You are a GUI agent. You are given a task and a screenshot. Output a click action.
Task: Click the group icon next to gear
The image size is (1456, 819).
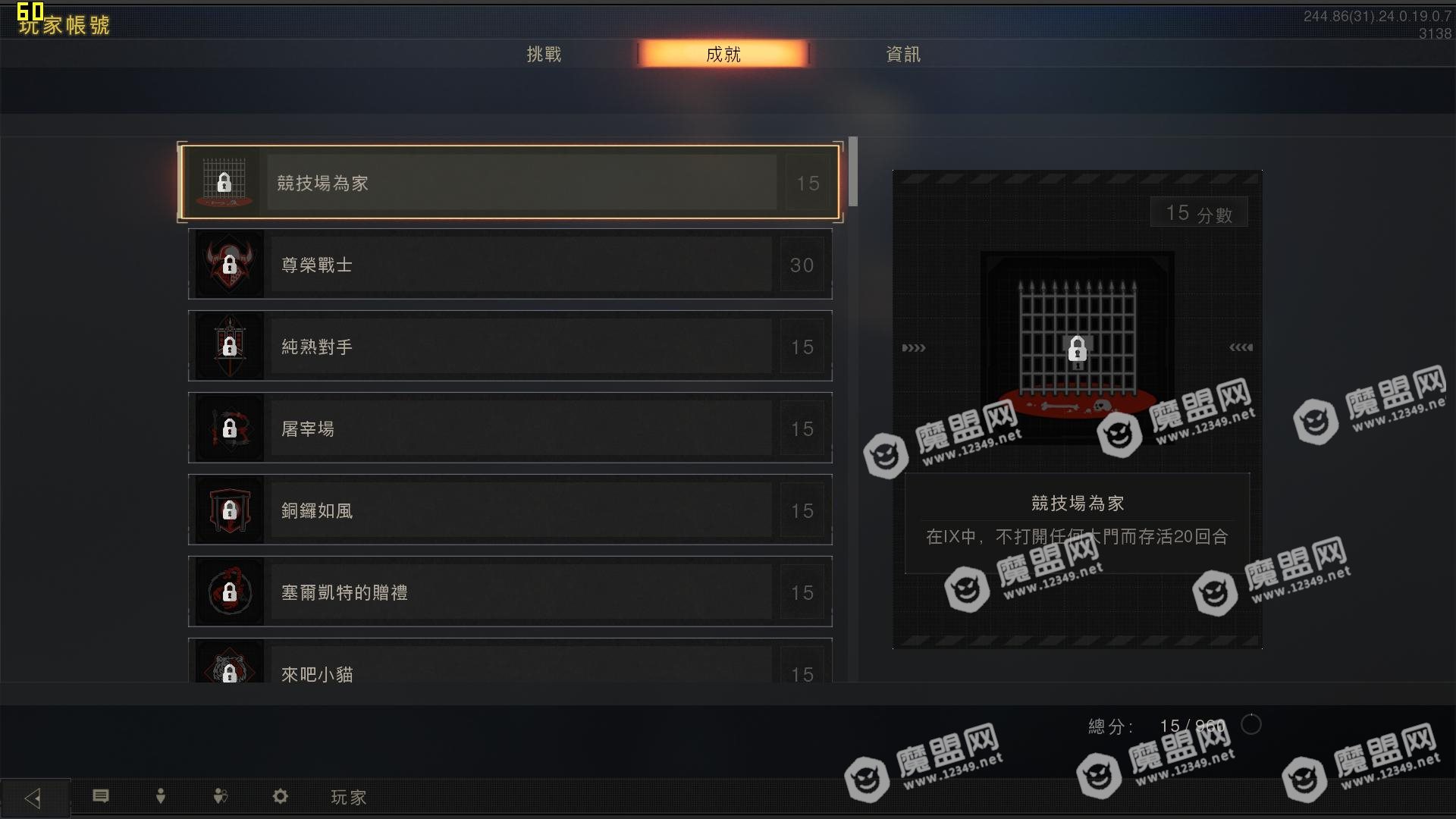pos(221,796)
